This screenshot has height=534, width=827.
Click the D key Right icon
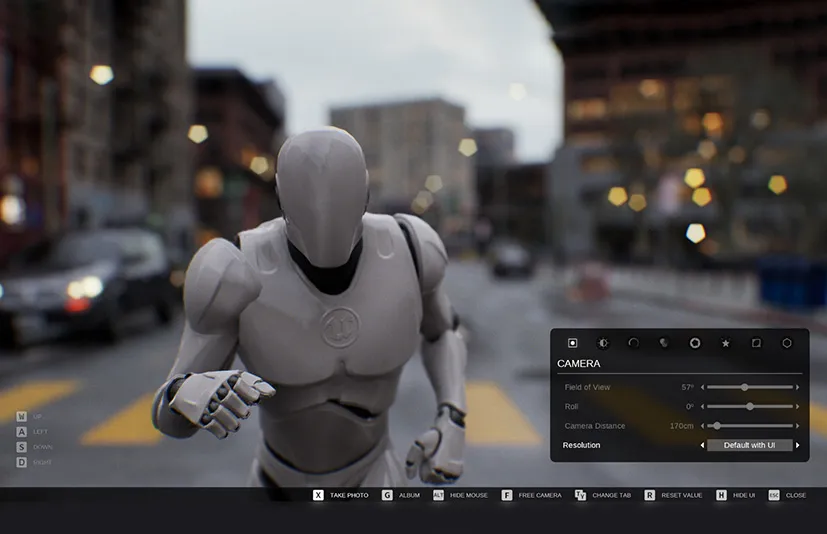coord(22,462)
